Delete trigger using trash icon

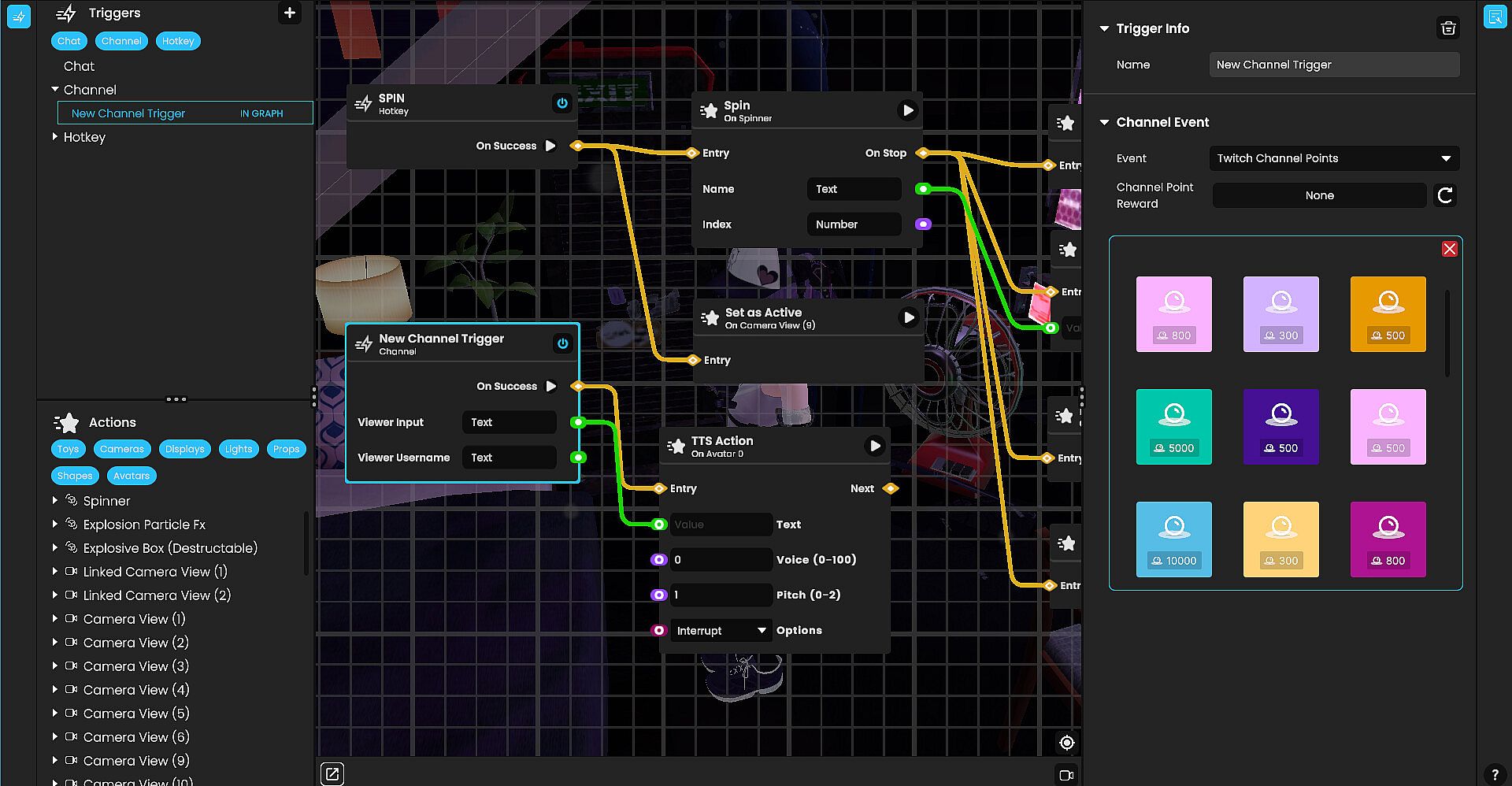pyautogui.click(x=1447, y=28)
